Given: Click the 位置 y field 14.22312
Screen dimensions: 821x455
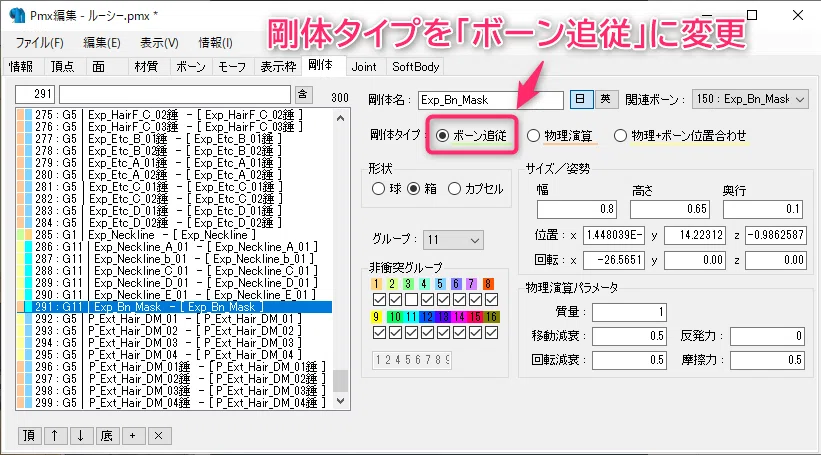Looking at the screenshot, I should tap(695, 235).
